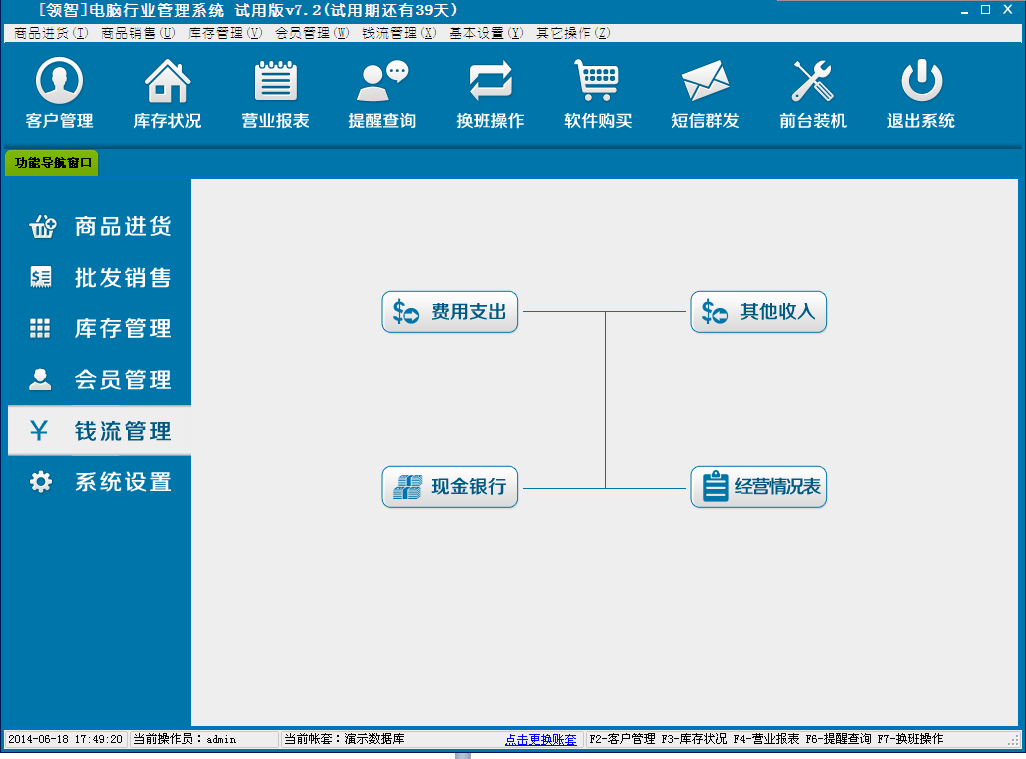Viewport: 1026px width, 759px height.
Task: Click the grid icon beside 库存管理
Action: pos(40,328)
